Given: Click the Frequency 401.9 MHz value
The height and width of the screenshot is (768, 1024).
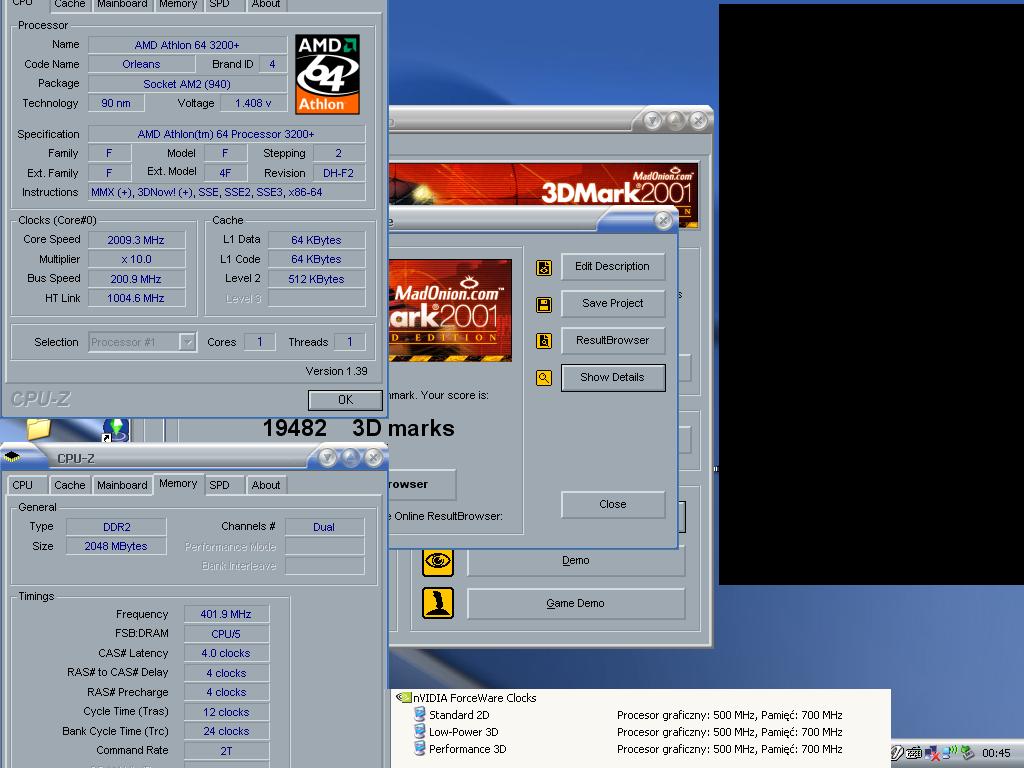Looking at the screenshot, I should click(x=226, y=614).
